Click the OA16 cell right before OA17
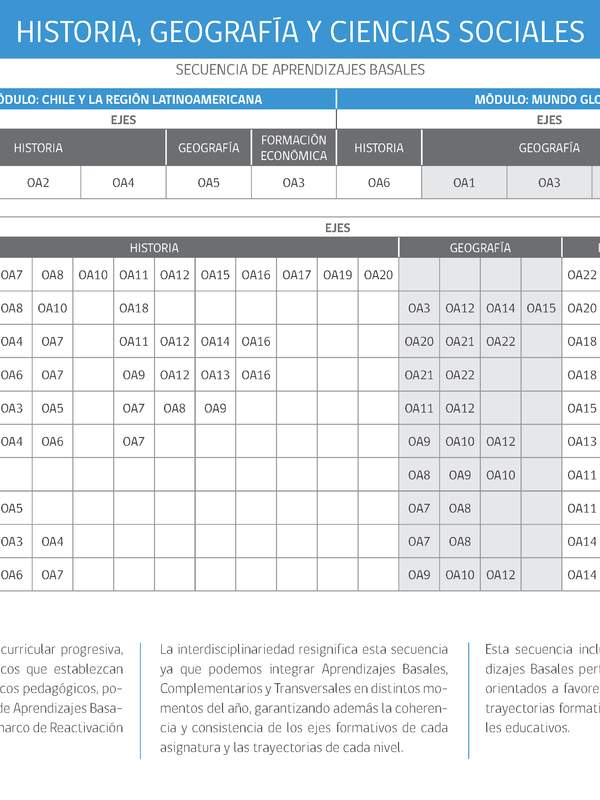The width and height of the screenshot is (600, 800). pos(256,275)
